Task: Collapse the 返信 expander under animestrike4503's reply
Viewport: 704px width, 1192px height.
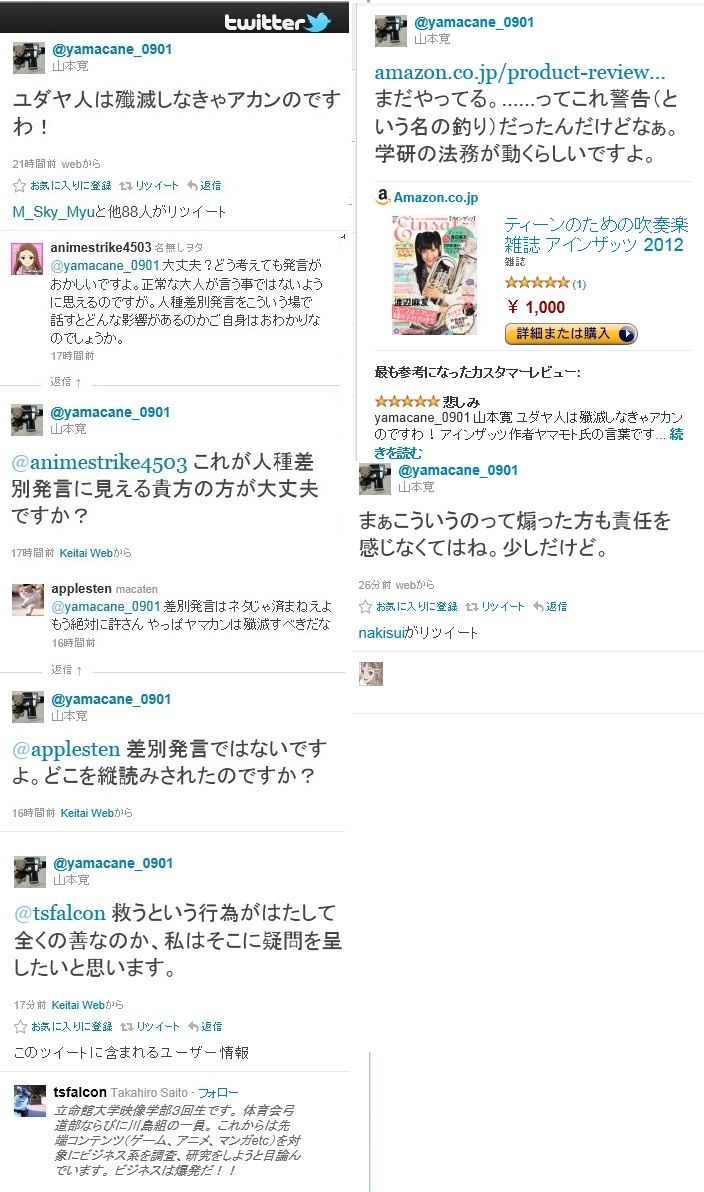Action: (66, 382)
